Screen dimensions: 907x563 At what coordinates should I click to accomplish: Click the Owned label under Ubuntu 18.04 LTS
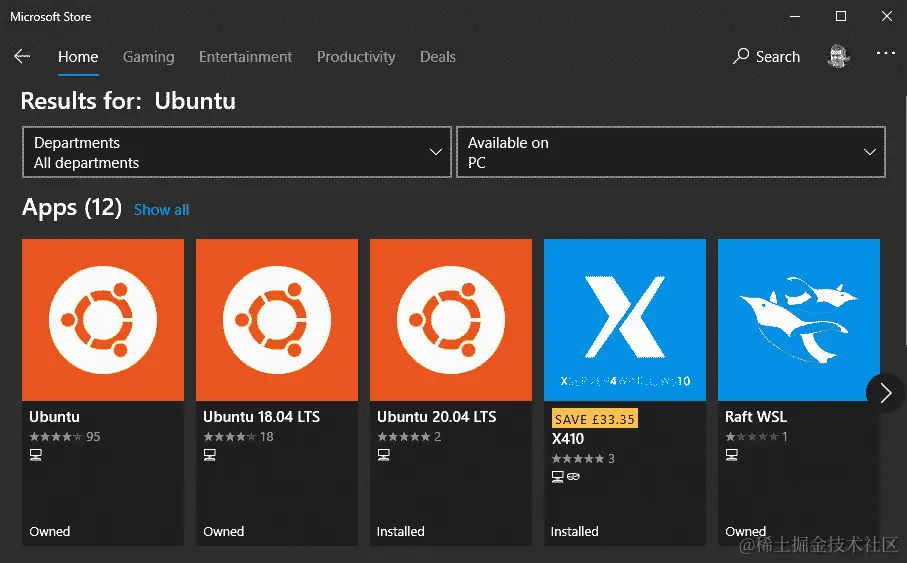[x=224, y=531]
